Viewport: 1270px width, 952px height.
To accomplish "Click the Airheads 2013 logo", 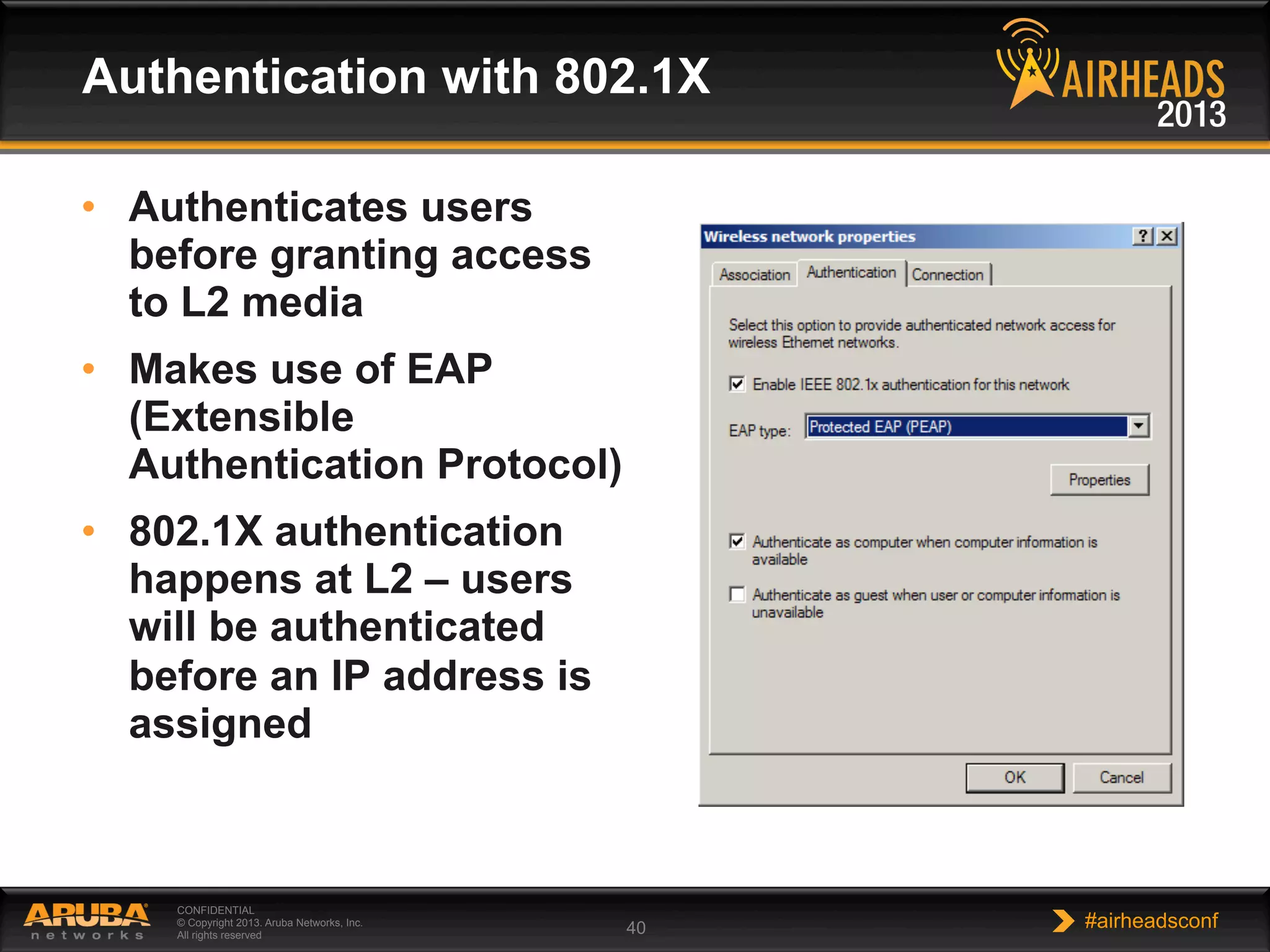I will coord(1111,74).
